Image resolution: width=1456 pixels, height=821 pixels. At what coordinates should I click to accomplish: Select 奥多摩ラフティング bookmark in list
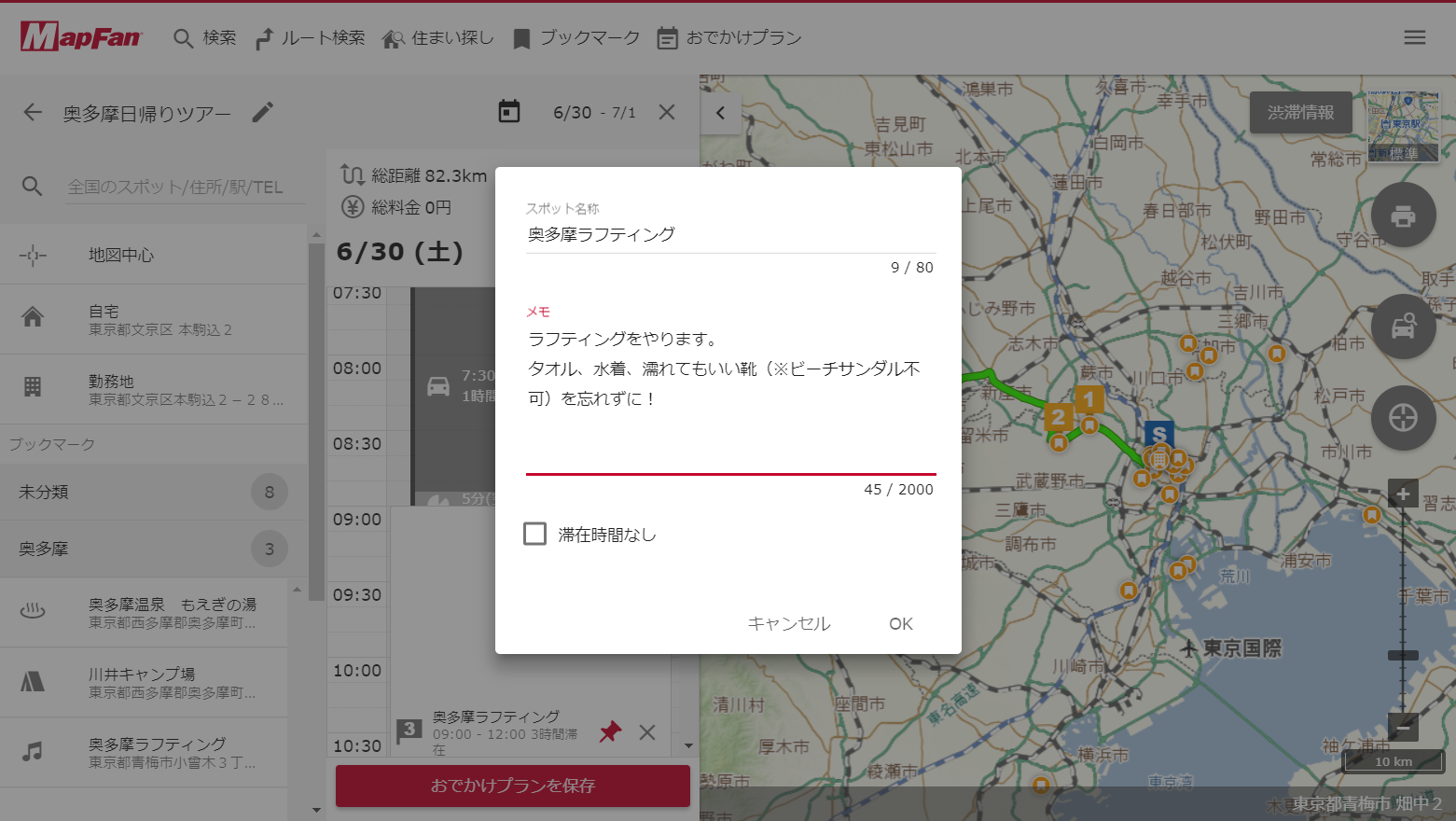[x=144, y=752]
